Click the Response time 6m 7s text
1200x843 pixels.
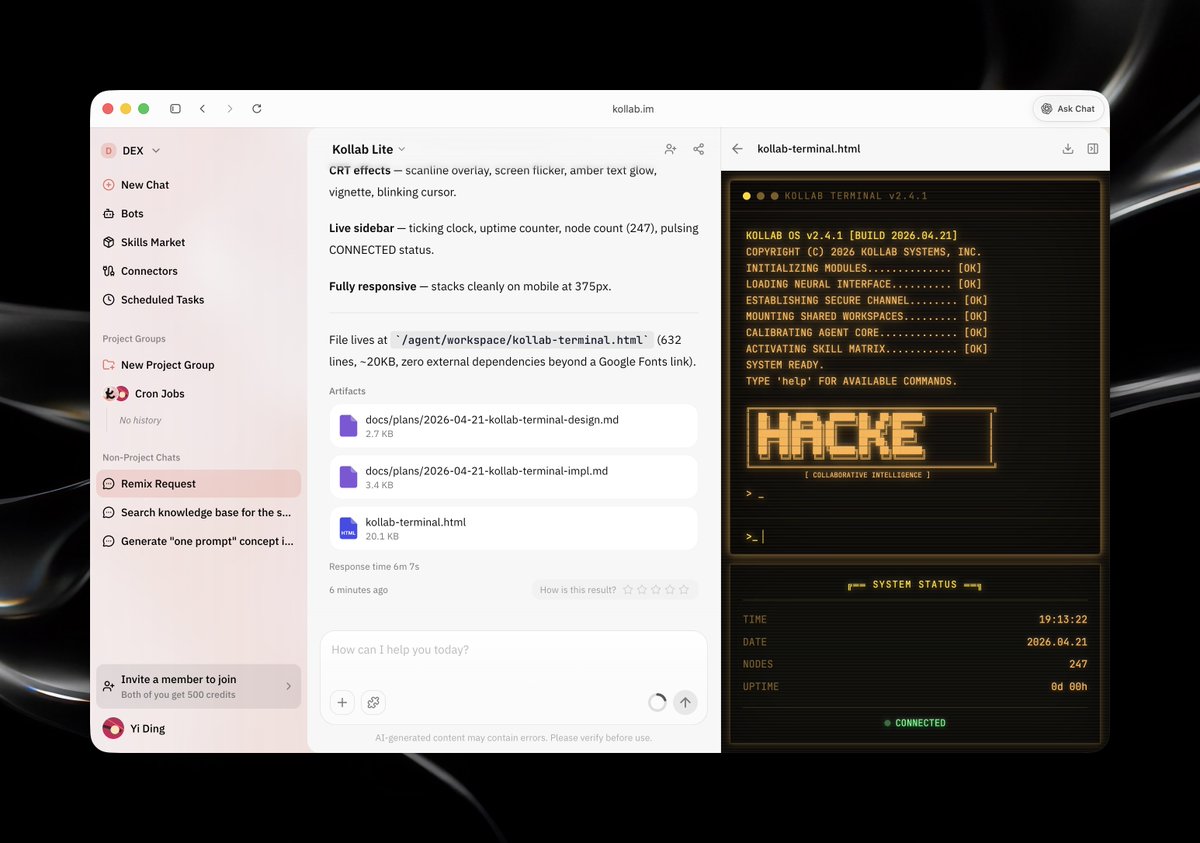point(374,567)
